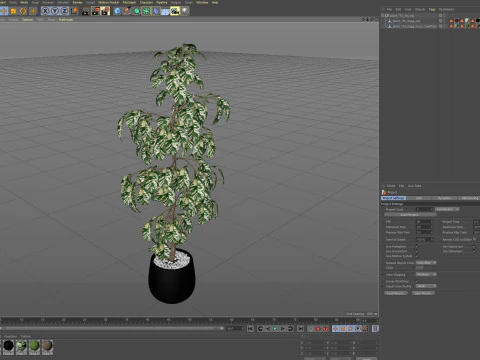Click the Light bulb icon
480x360 pixels.
[x=185, y=11]
